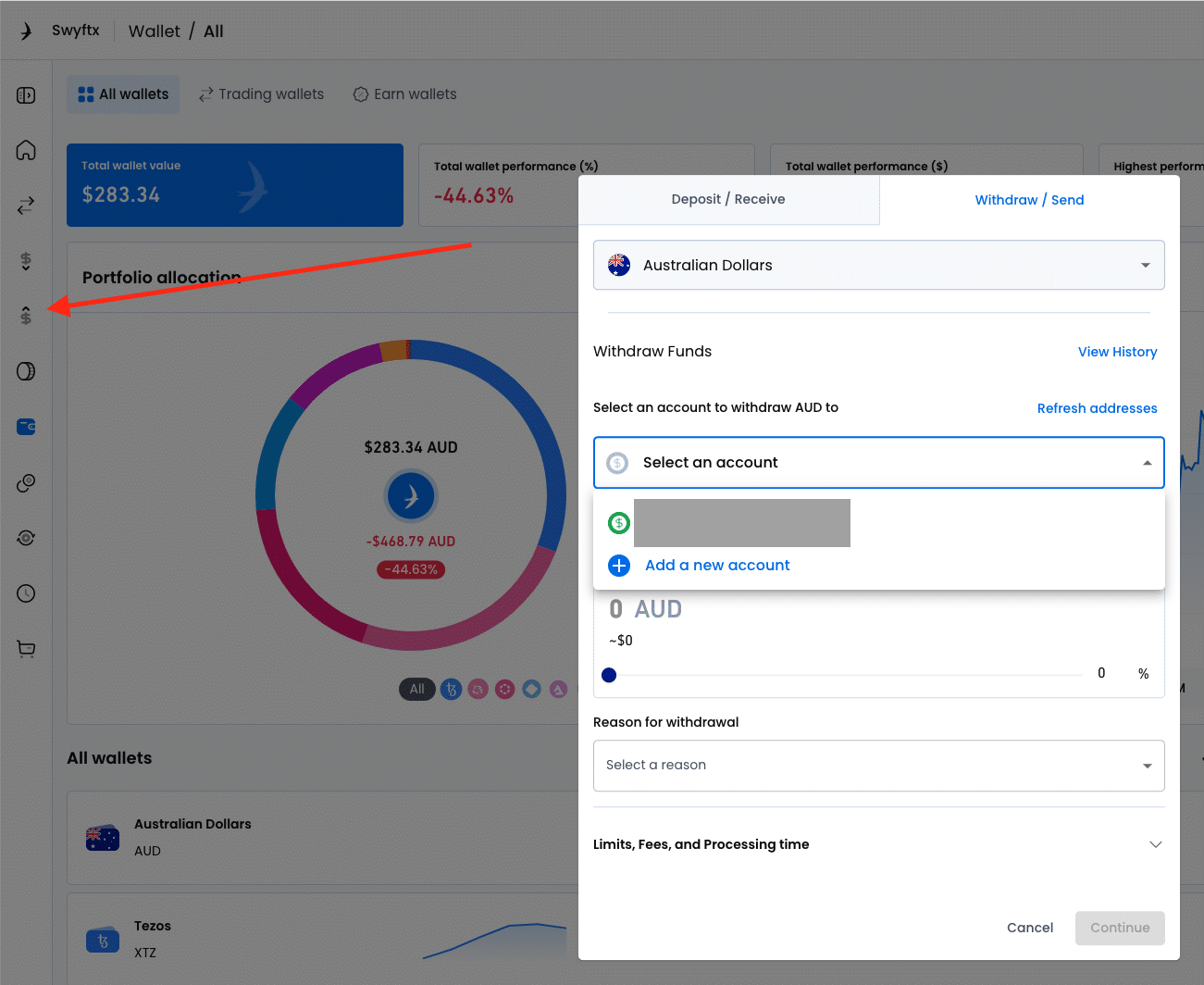Expand Limits, Fees, and Processing time
Image resolution: width=1204 pixels, height=985 pixels.
879,844
